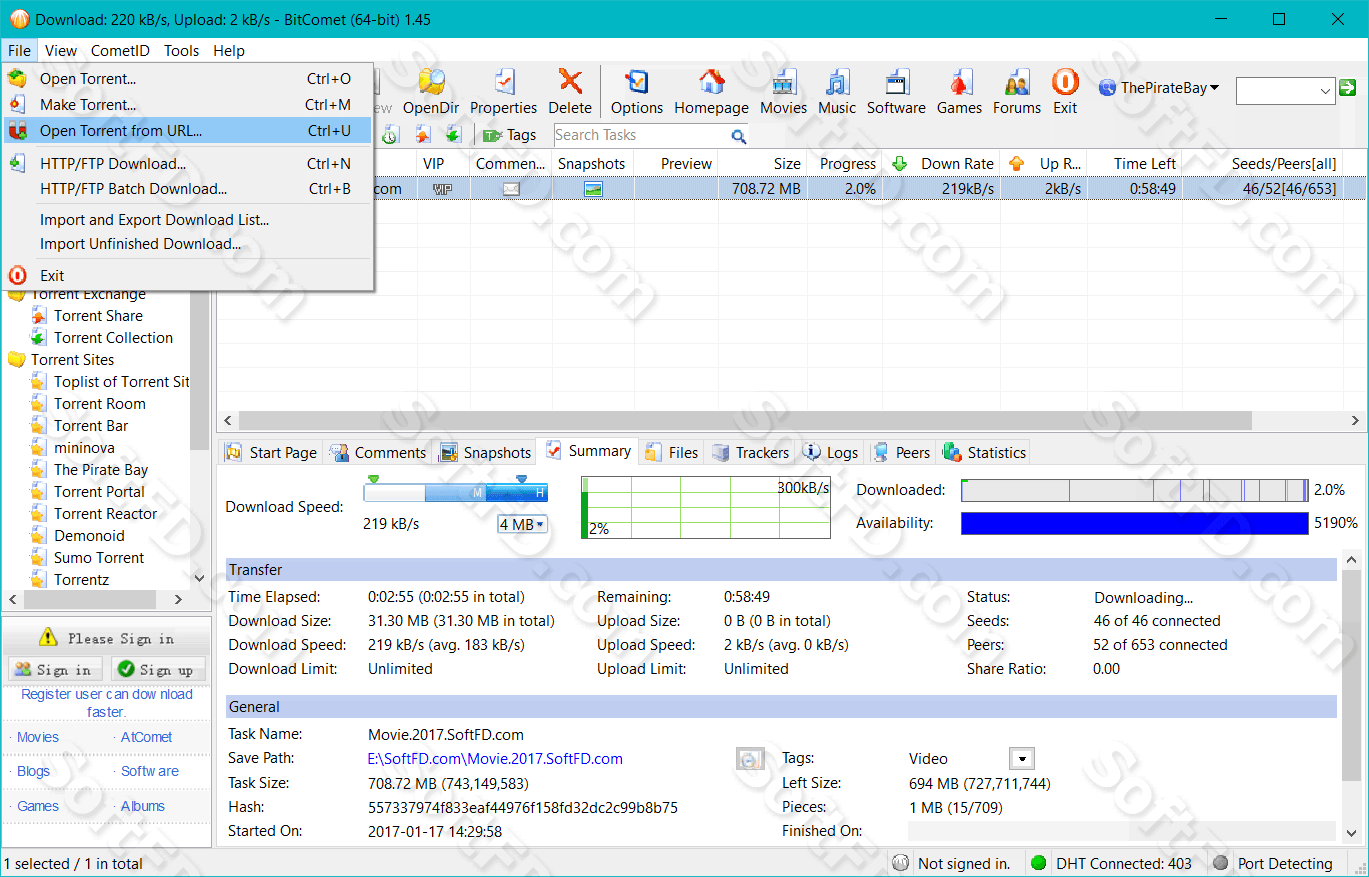1369x877 pixels.
Task: Sort the task list by Down Rate column
Action: pyautogui.click(x=944, y=163)
